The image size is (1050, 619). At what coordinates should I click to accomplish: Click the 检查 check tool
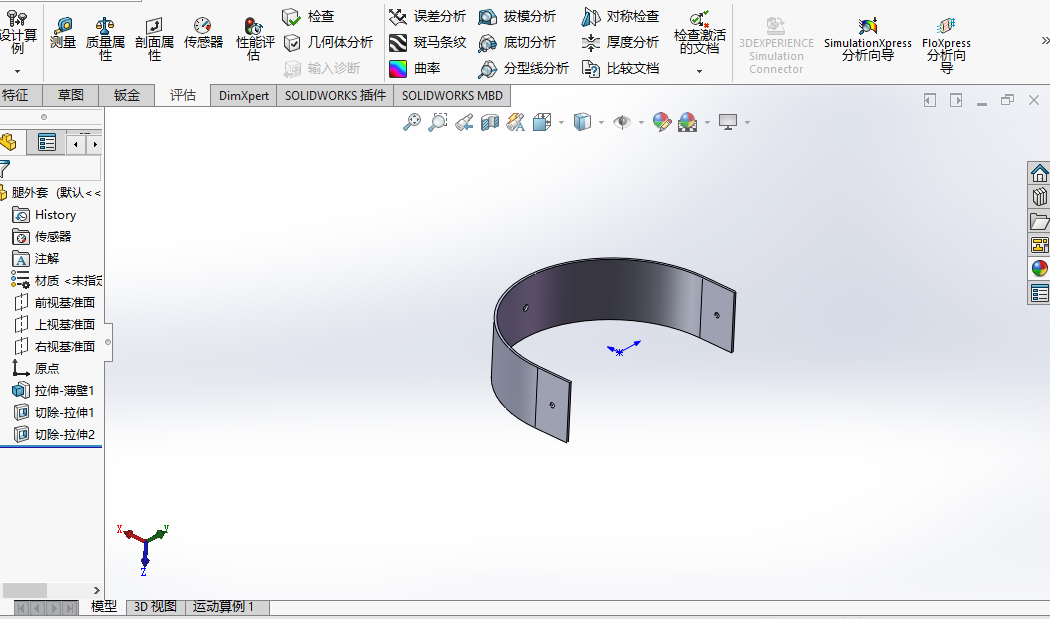[x=309, y=16]
